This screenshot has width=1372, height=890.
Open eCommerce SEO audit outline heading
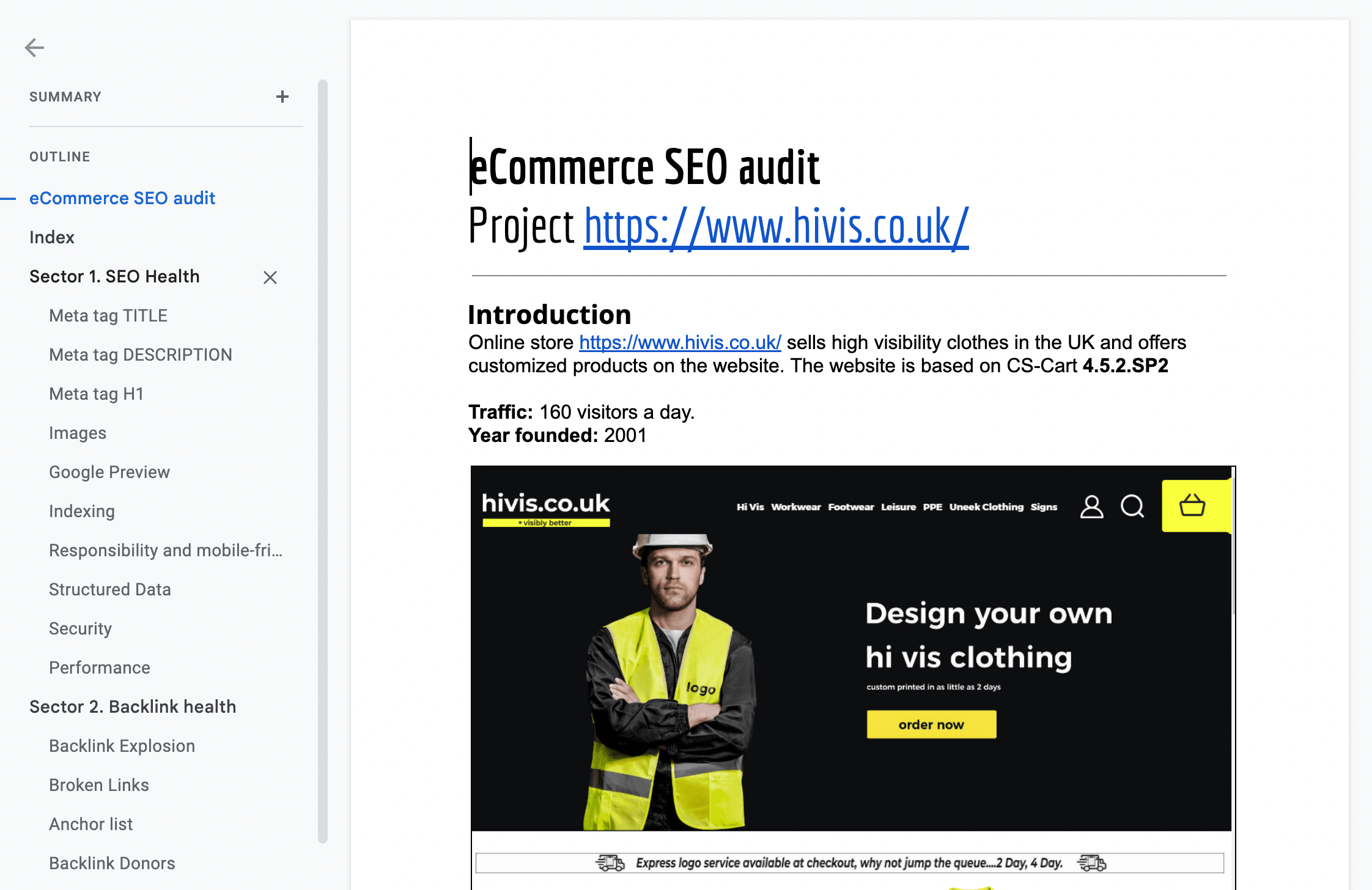point(122,198)
